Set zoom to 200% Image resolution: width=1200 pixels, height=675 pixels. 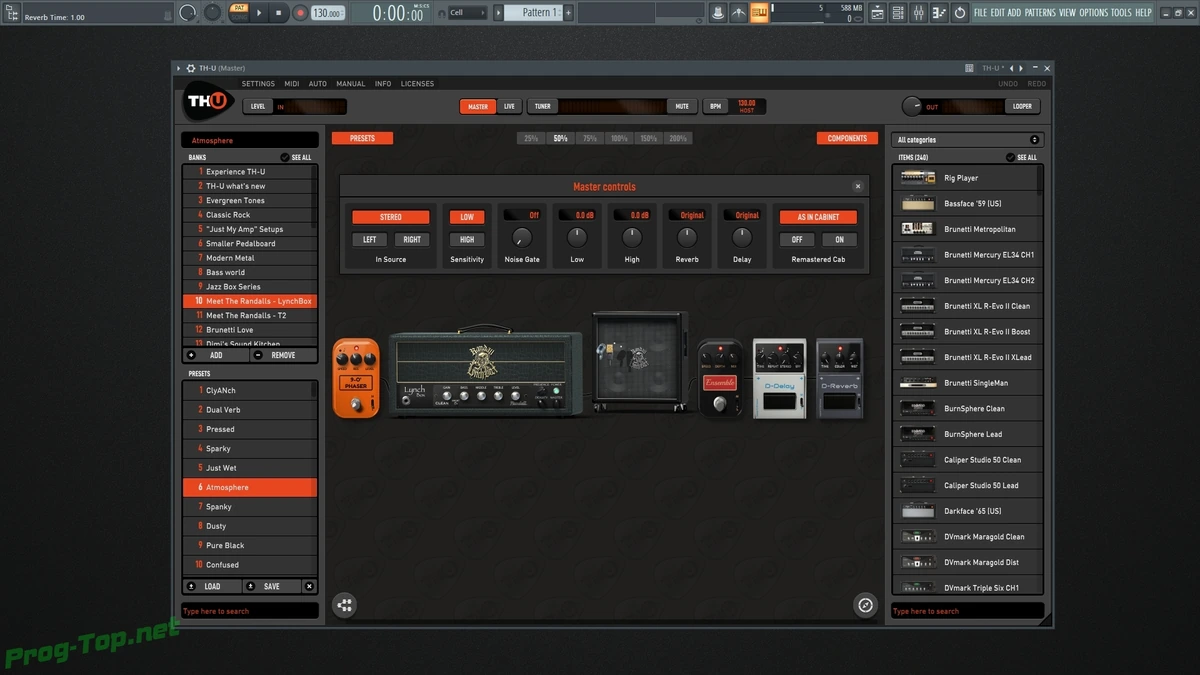point(678,138)
